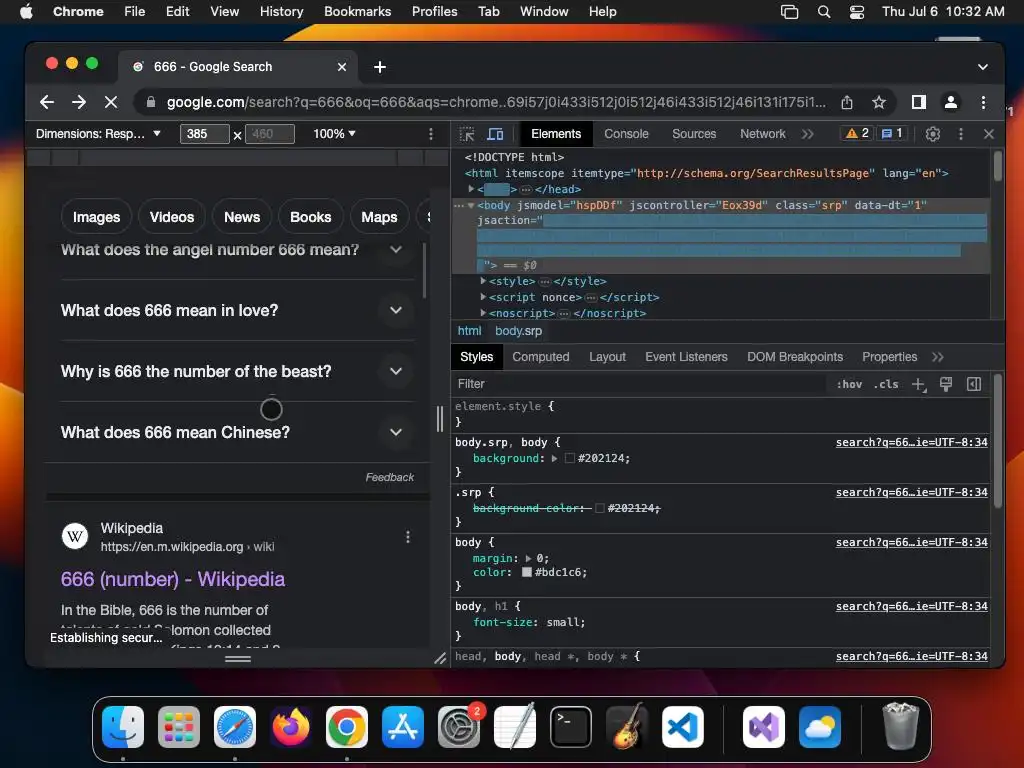Viewport: 1024px width, 768px height.
Task: Close the DevTools panel
Action: (x=989, y=134)
